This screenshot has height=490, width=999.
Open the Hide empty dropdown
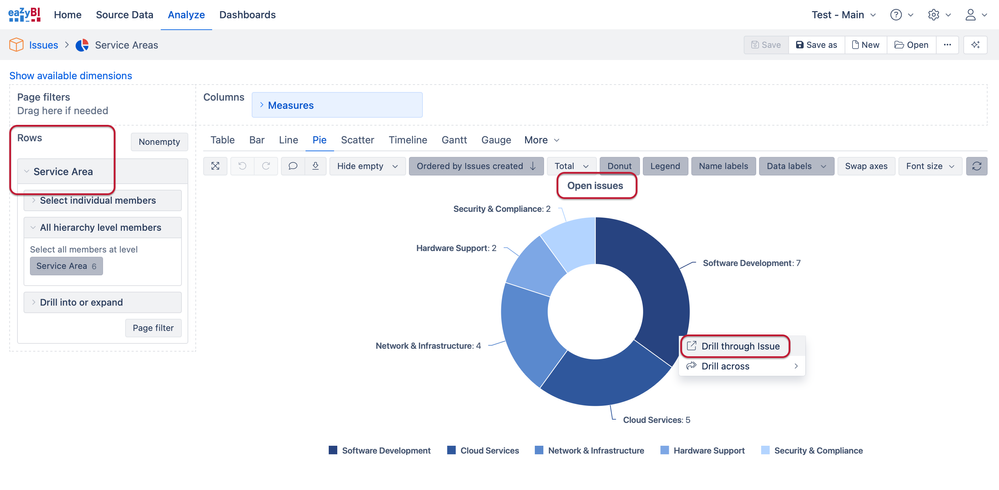368,166
